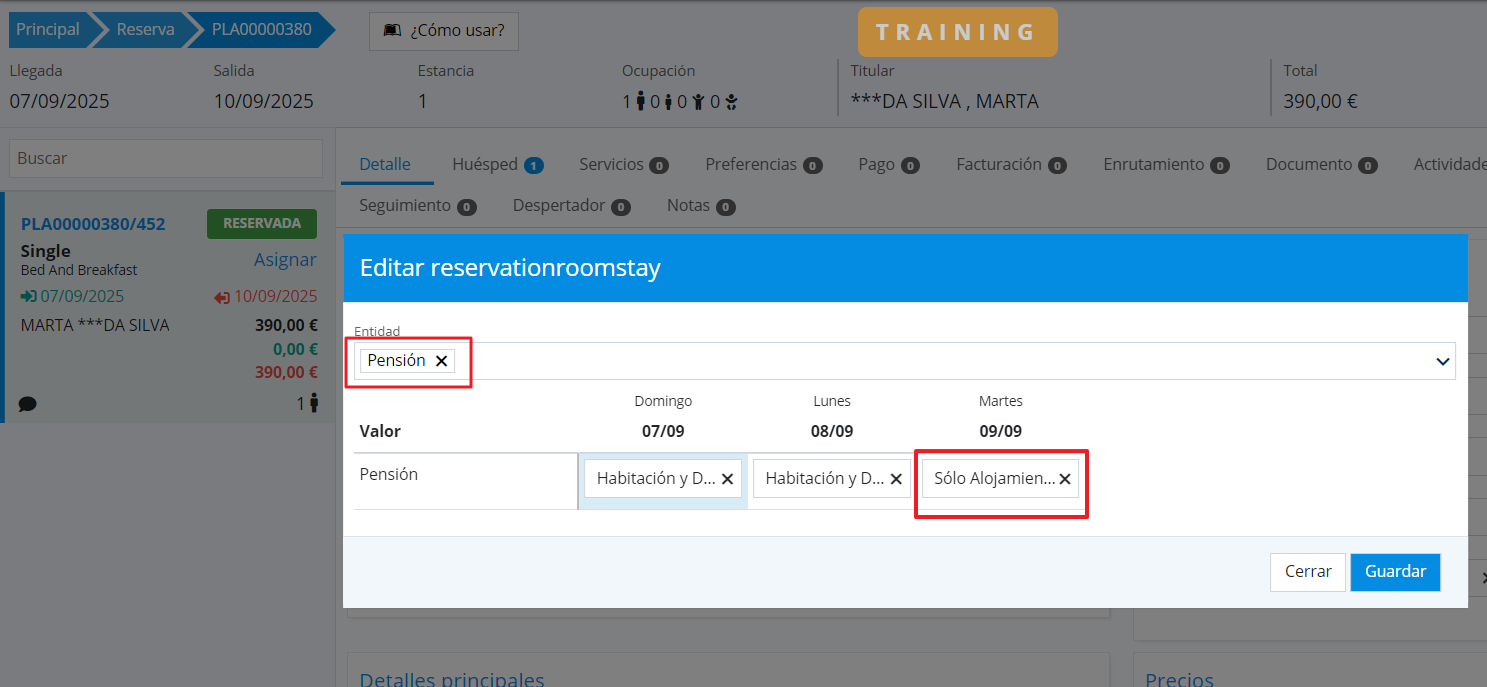Remove the Pensión entity tag
The width and height of the screenshot is (1487, 687).
[441, 361]
